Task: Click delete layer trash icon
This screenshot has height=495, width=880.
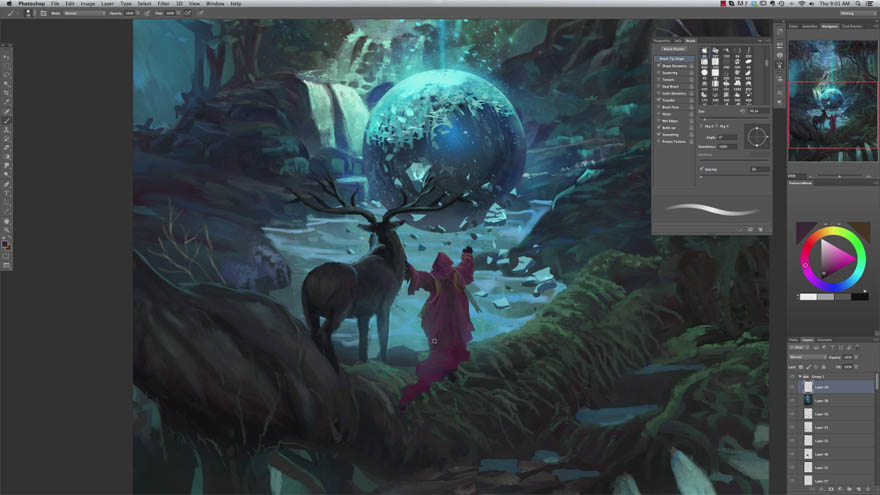Action: tap(868, 489)
